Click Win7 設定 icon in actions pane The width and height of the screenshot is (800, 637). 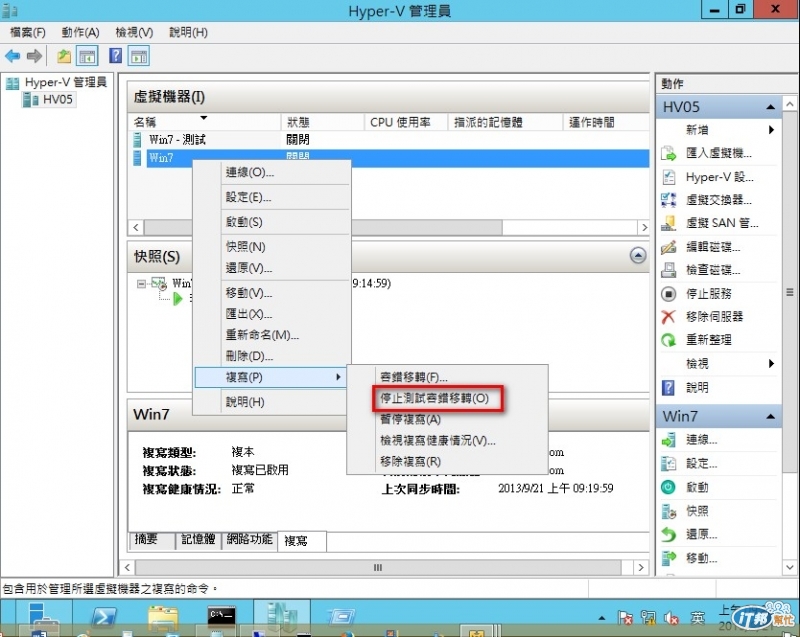click(668, 463)
